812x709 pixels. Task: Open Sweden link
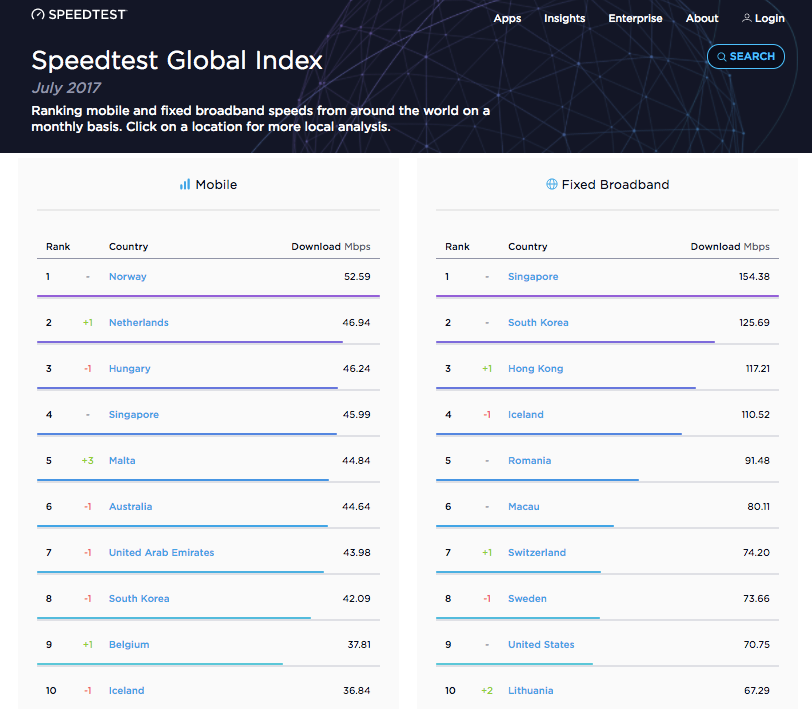[527, 599]
